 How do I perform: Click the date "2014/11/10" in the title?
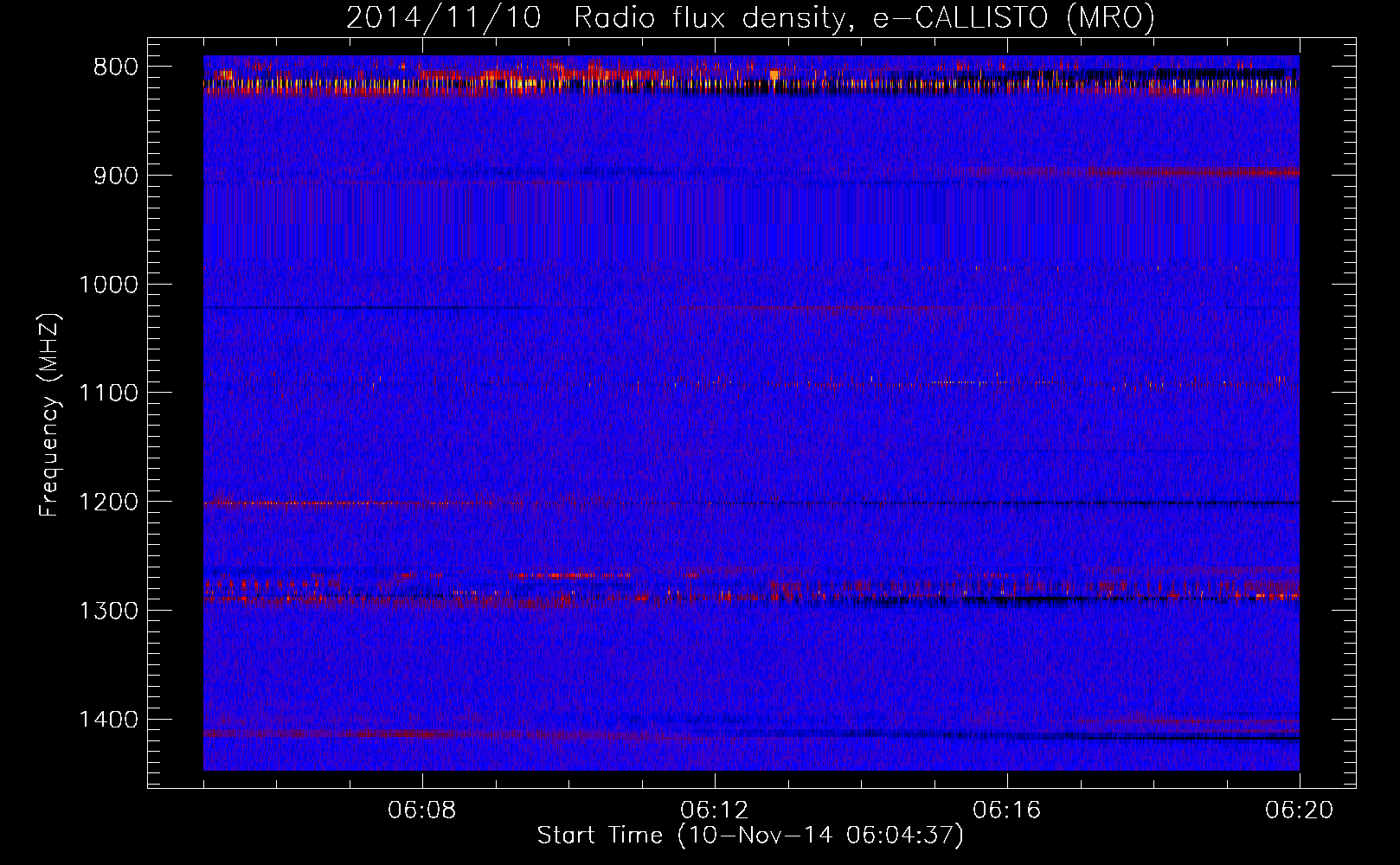443,17
